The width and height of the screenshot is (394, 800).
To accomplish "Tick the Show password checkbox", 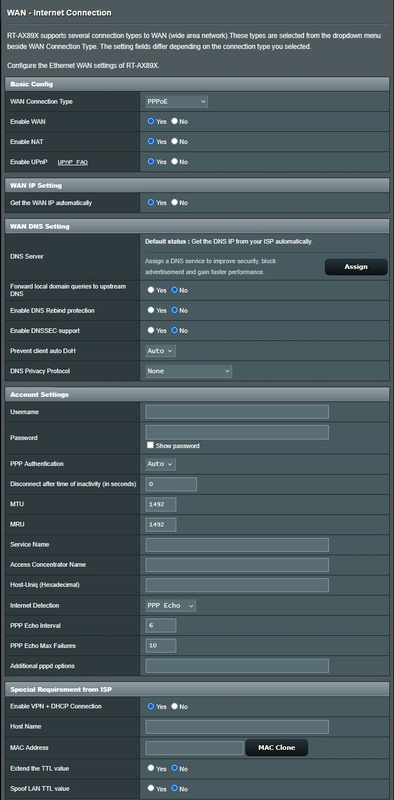I will coord(150,445).
